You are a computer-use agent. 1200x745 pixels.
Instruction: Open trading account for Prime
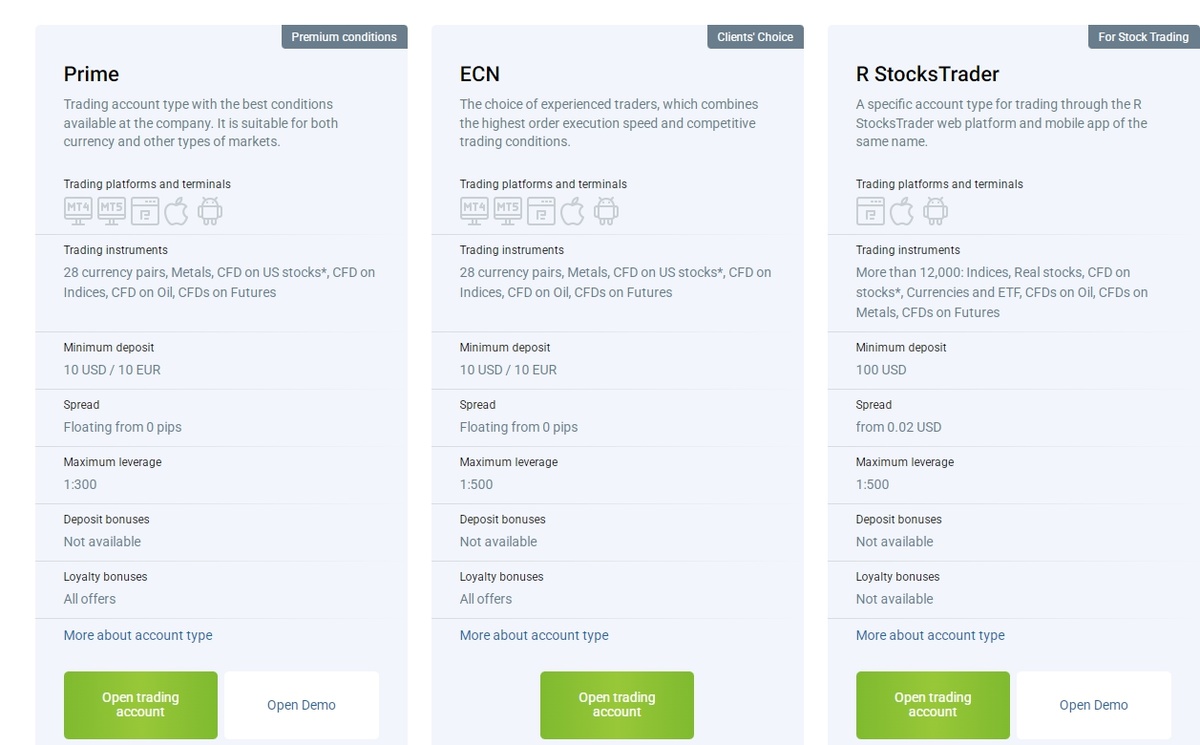(x=140, y=705)
